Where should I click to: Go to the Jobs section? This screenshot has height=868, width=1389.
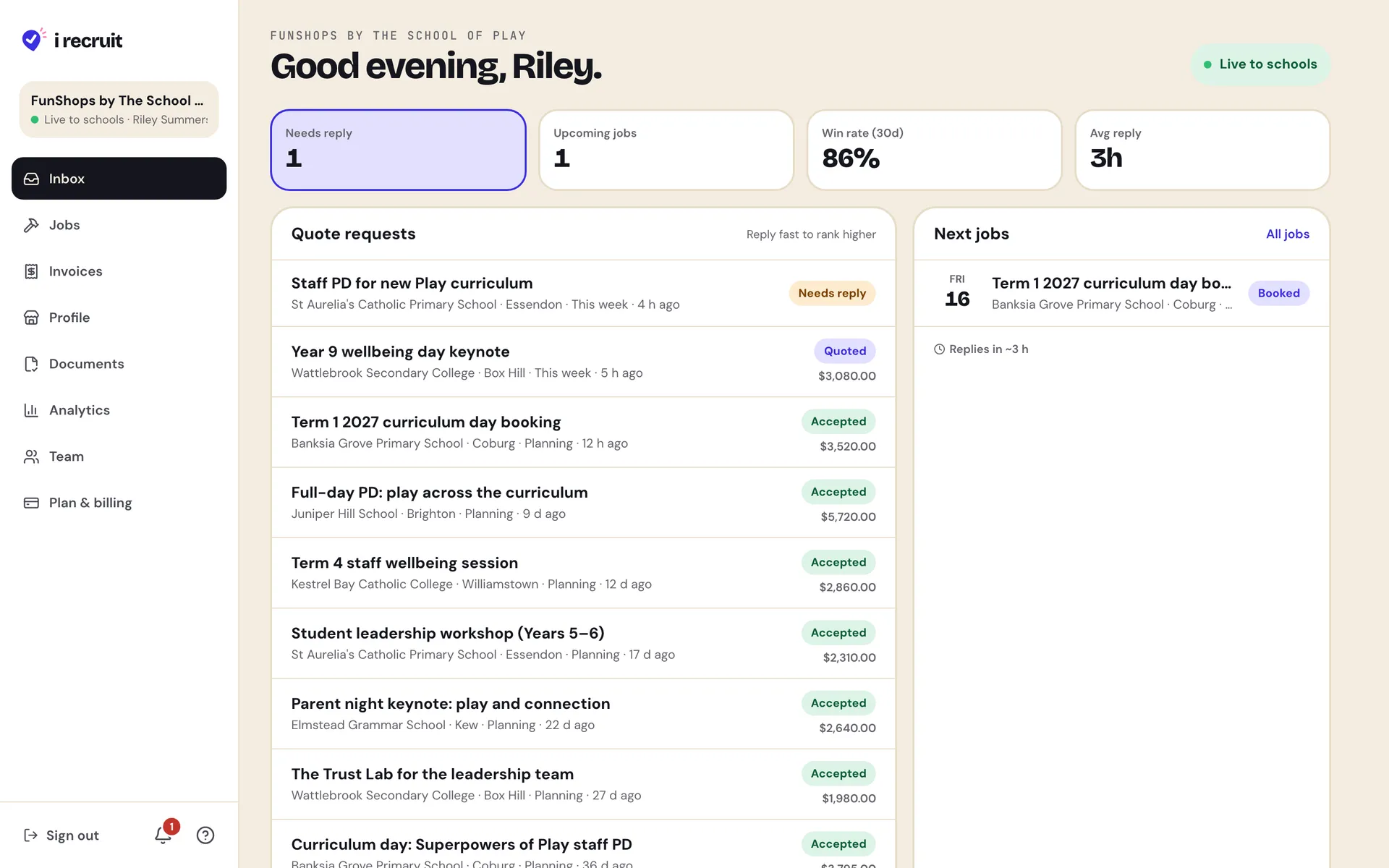click(x=119, y=225)
